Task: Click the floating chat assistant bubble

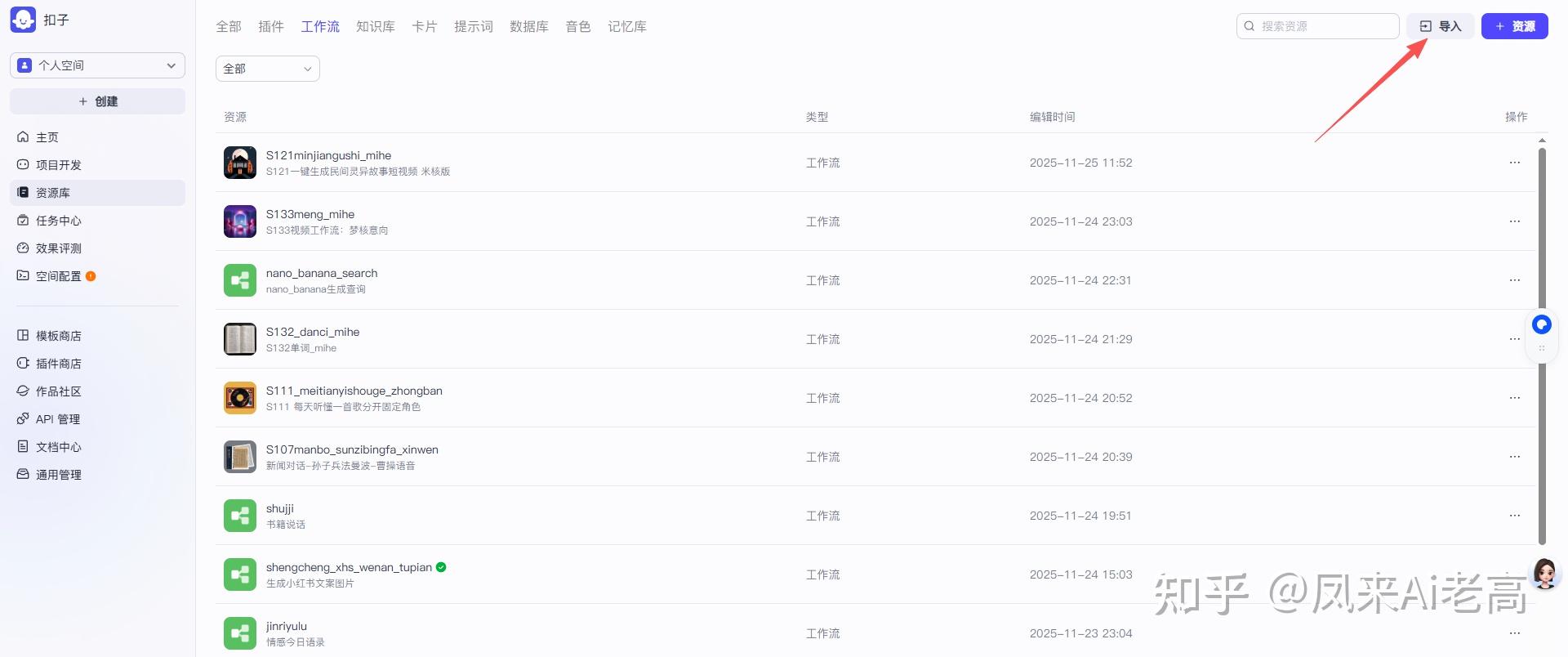Action: [1541, 325]
